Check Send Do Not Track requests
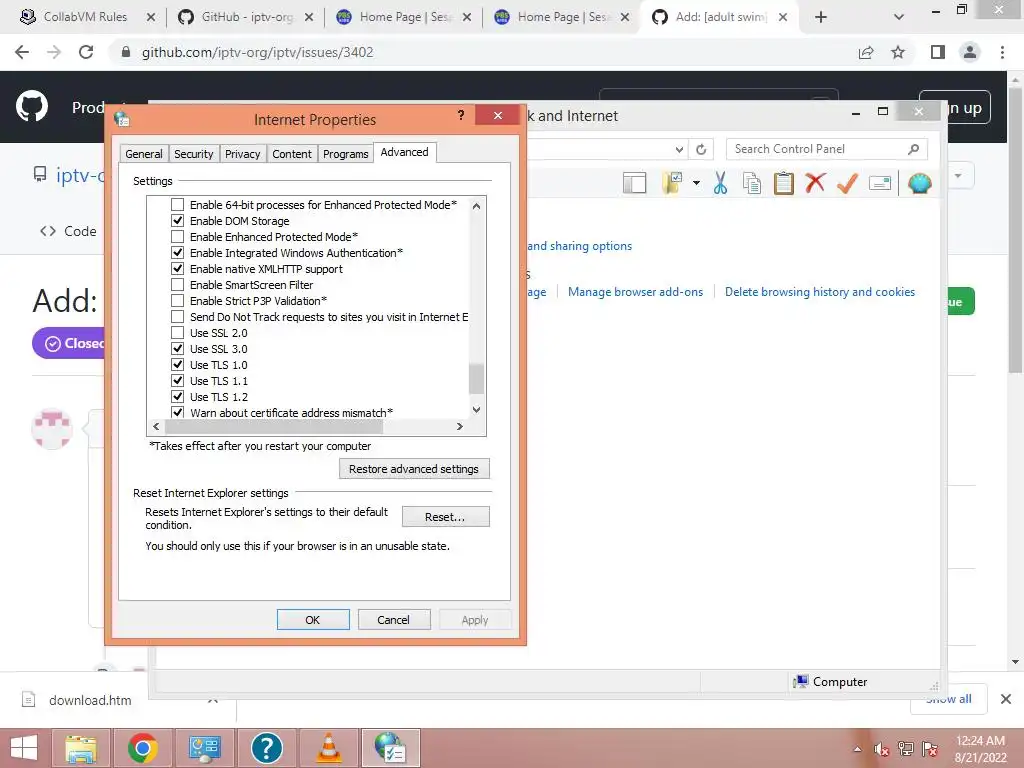This screenshot has height=768, width=1024. click(x=178, y=317)
